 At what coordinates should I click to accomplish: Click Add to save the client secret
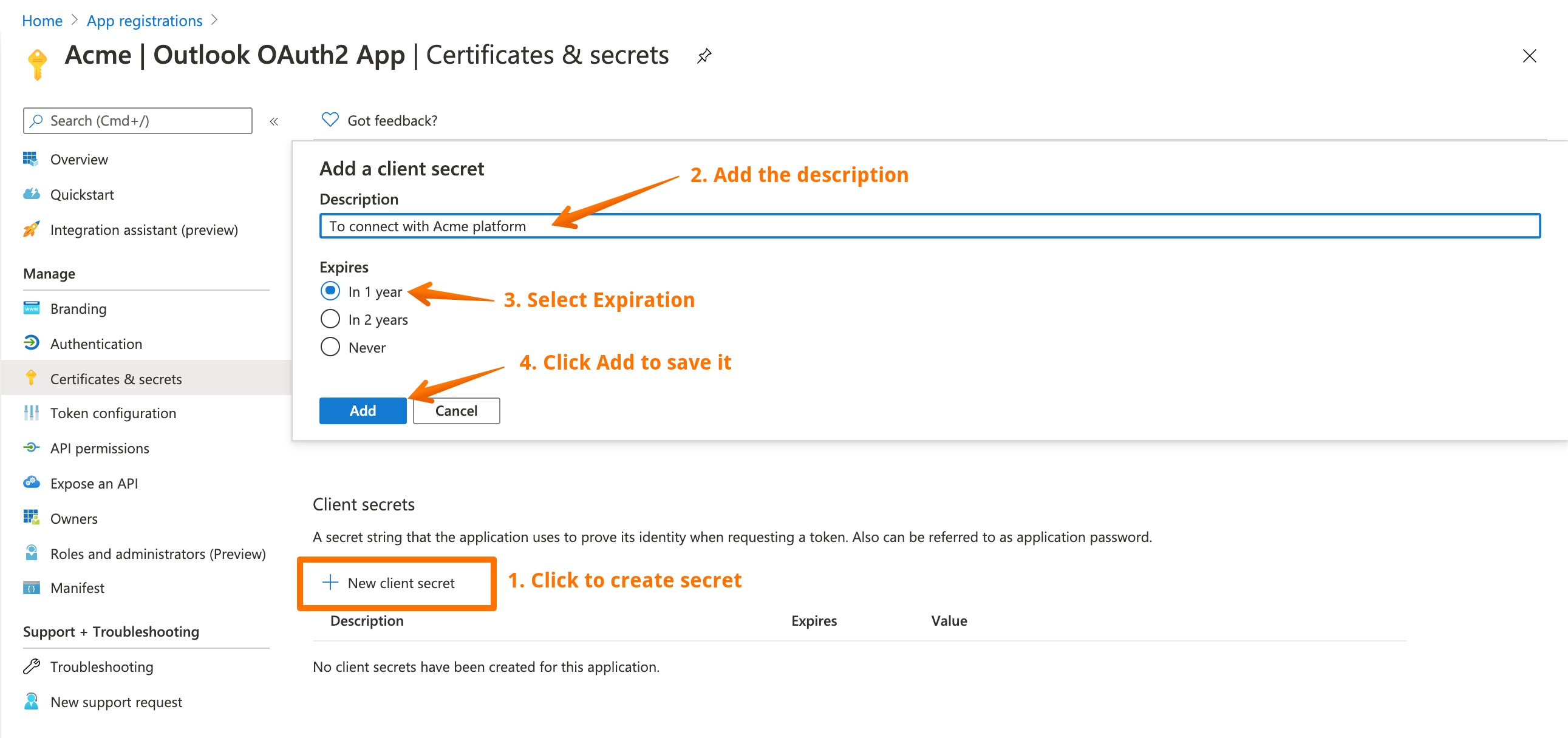pos(362,409)
